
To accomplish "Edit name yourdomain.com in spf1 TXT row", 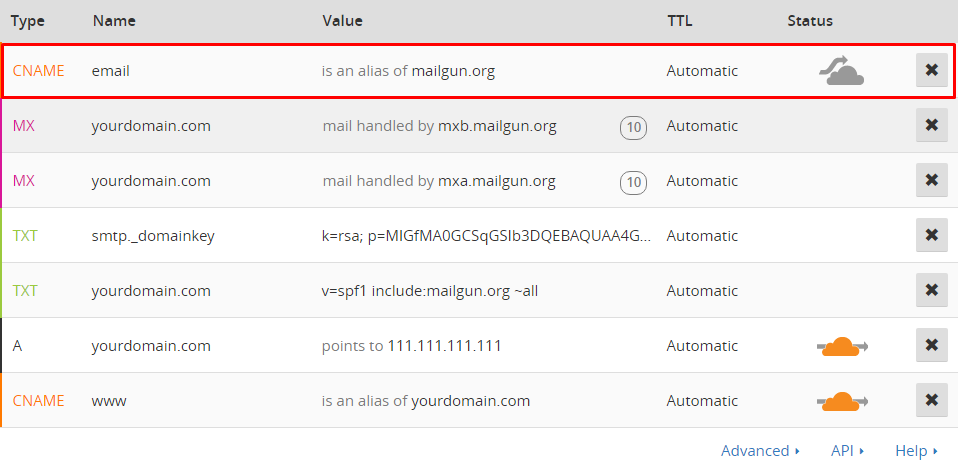I will (x=151, y=291).
